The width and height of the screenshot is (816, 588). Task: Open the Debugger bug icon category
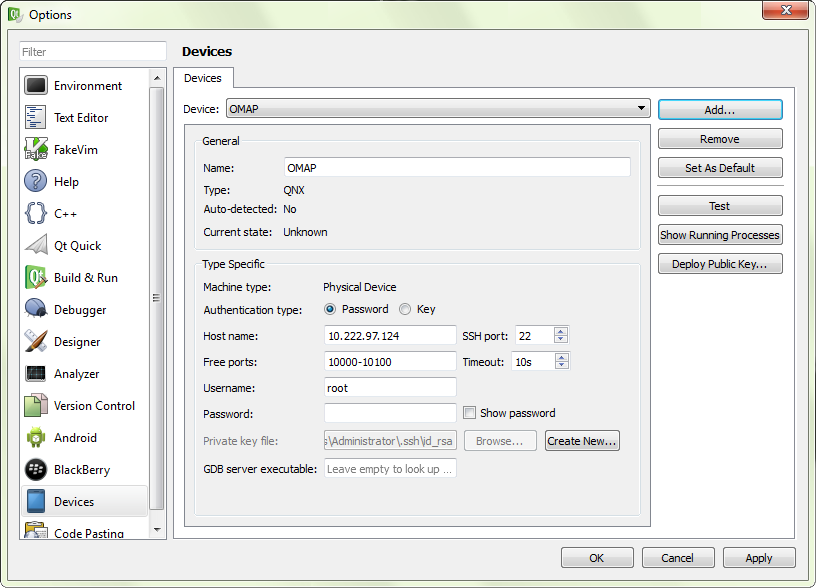coord(36,310)
